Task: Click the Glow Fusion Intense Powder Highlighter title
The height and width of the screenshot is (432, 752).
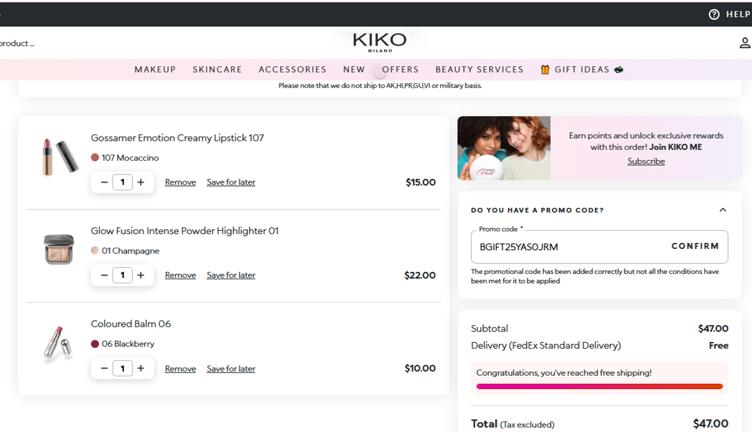Action: click(185, 231)
